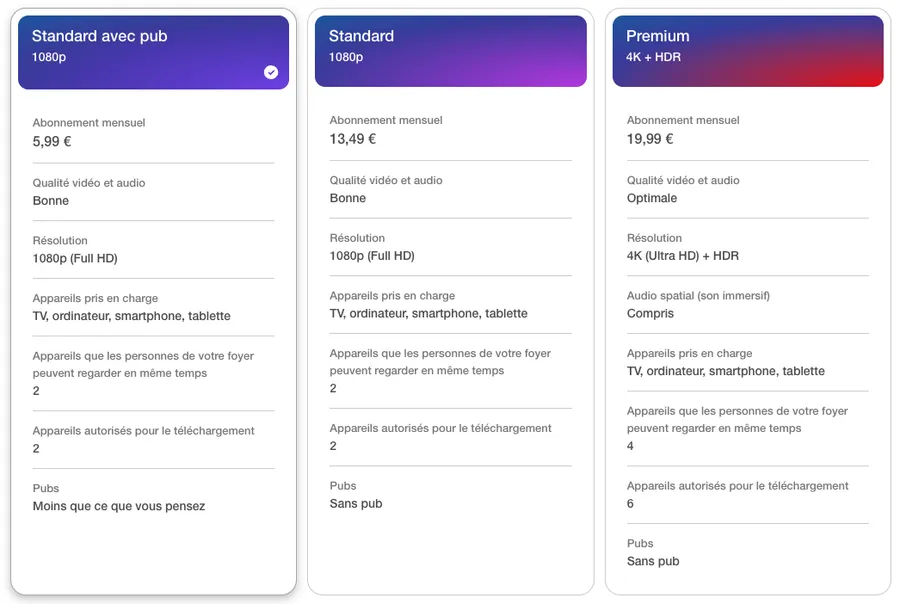This screenshot has width=900, height=604.
Task: Click '1080p (Full HD)' in Standard avec pub card
Action: pyautogui.click(x=75, y=258)
